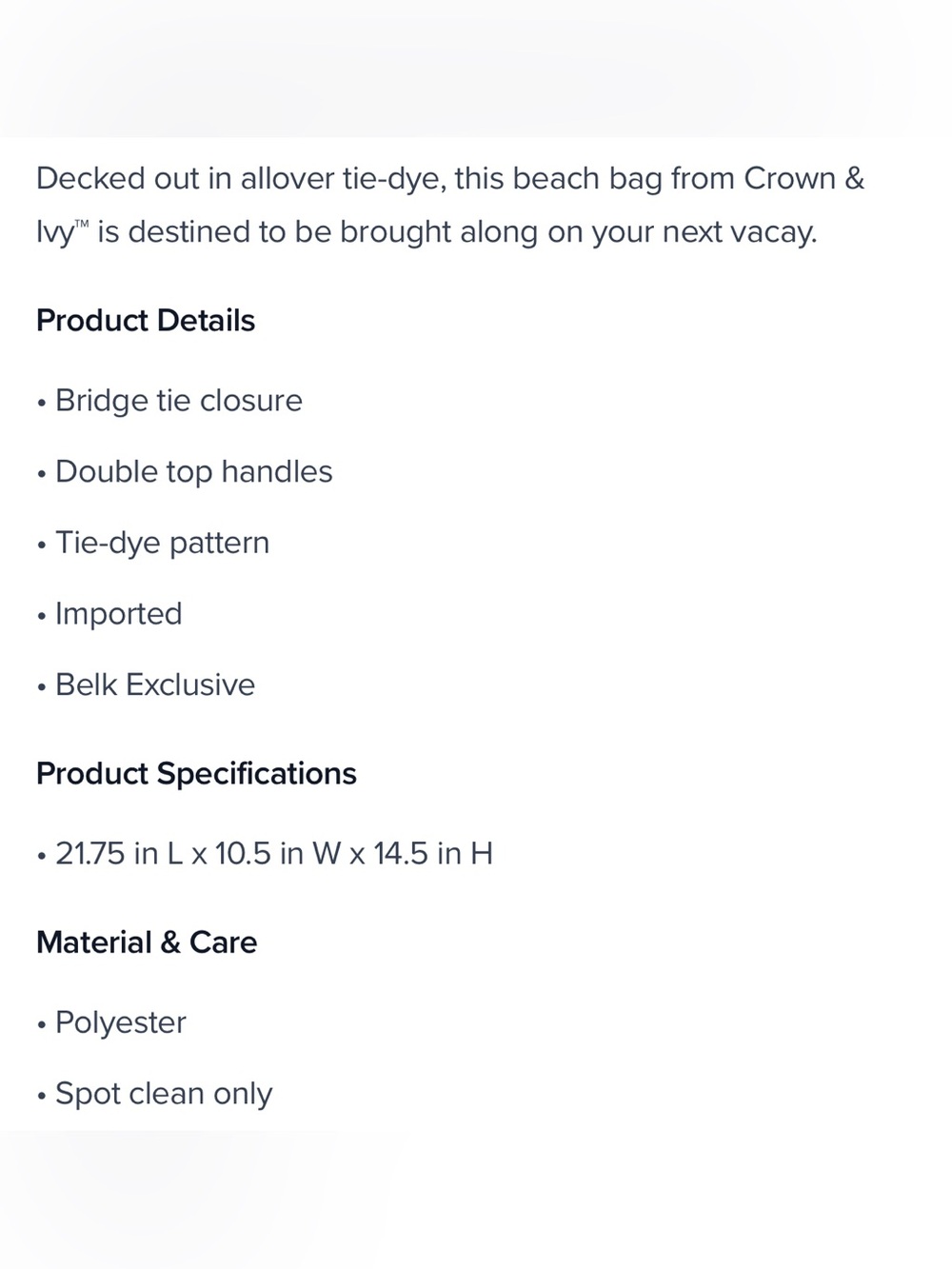952x1269 pixels.
Task: Select the Belk Exclusive bullet item
Action: 146,685
